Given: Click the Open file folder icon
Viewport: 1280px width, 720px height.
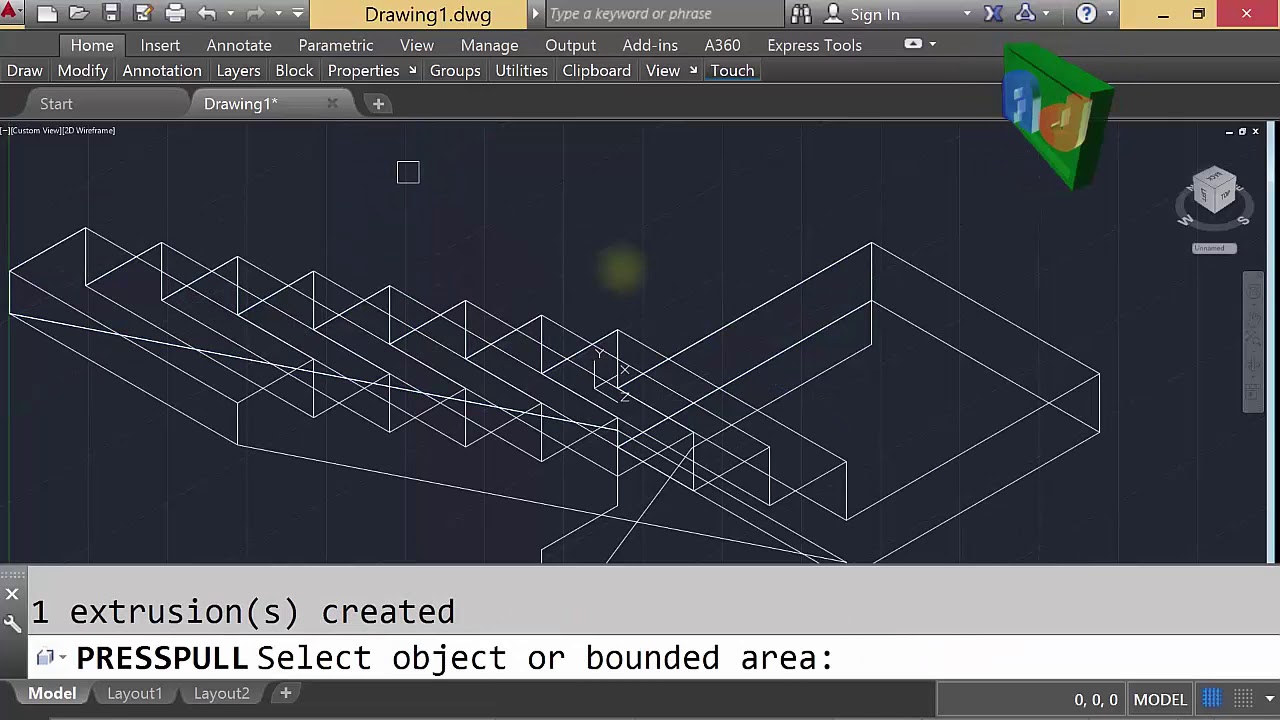Looking at the screenshot, I should tap(79, 14).
